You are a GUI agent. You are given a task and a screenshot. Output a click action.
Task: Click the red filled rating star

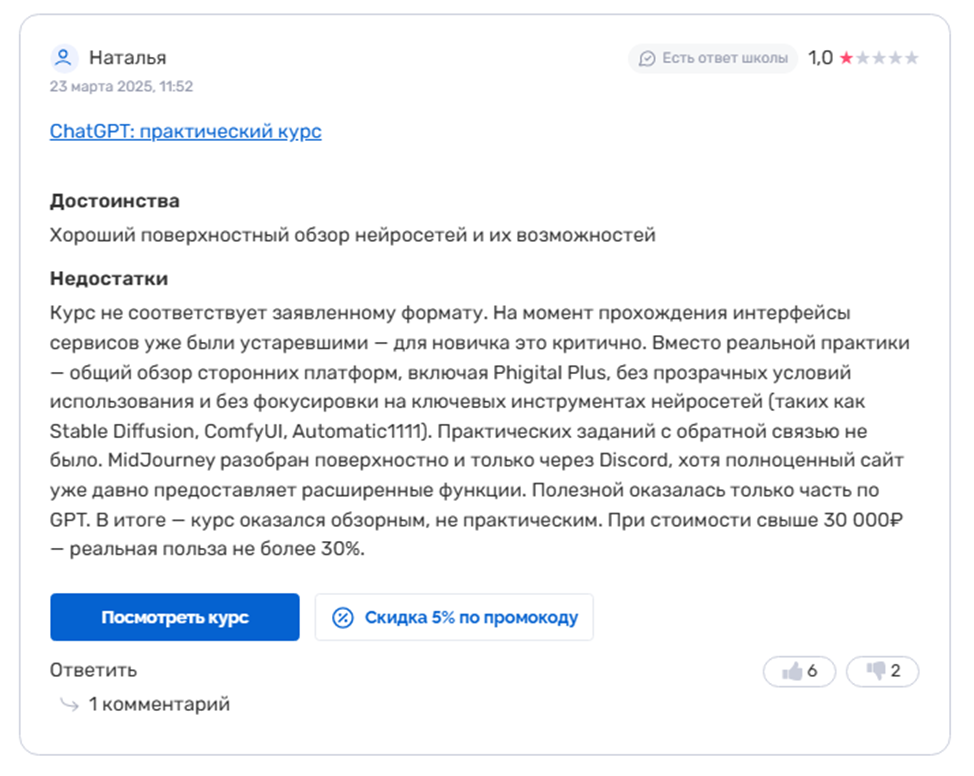(847, 58)
